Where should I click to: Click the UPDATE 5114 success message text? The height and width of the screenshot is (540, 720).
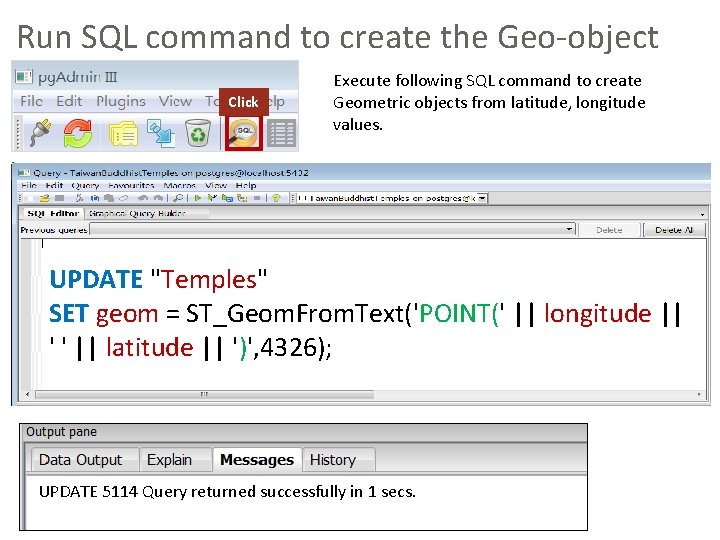227,492
